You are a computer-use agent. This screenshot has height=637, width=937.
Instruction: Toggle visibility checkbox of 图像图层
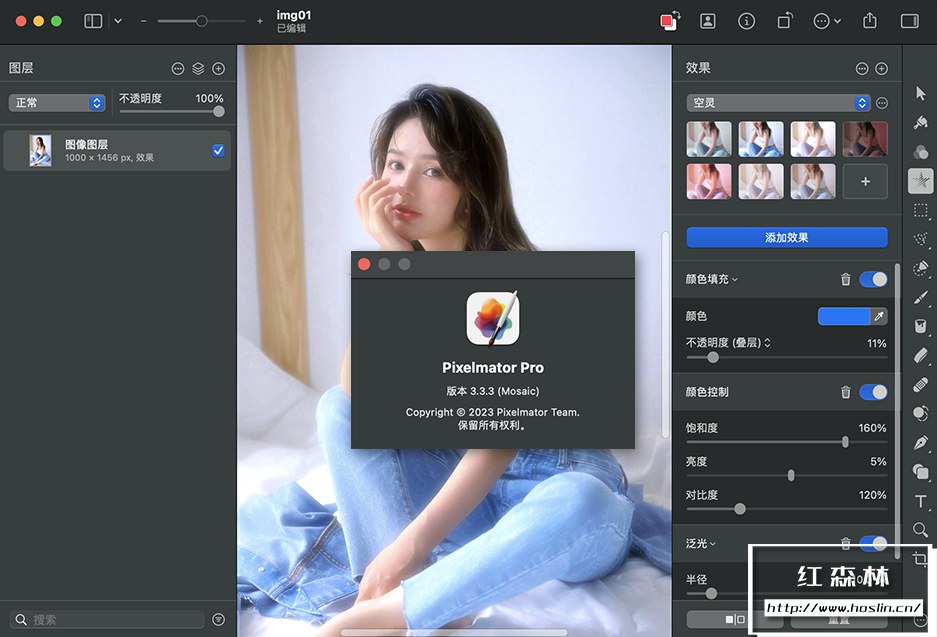click(218, 151)
